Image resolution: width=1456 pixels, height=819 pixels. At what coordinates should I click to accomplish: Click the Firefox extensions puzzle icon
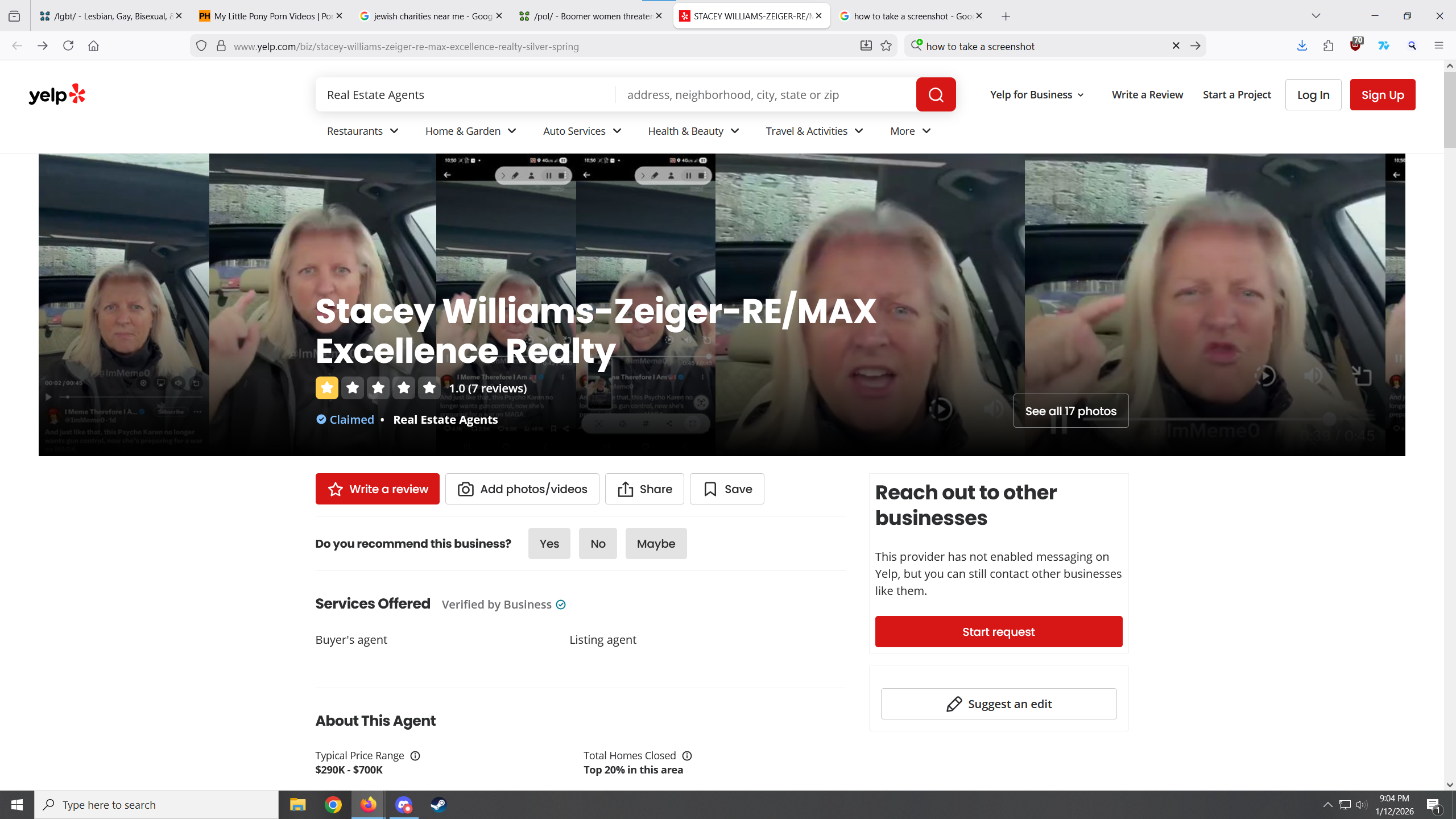[x=1328, y=46]
